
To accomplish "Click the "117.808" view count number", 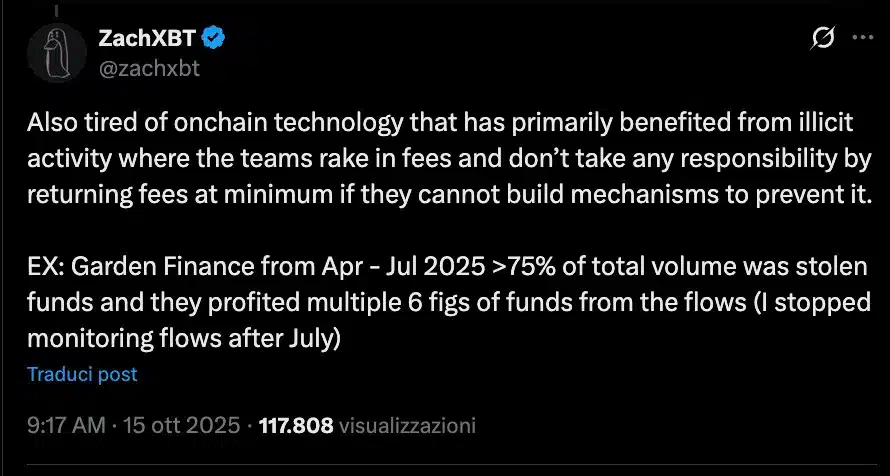I will (296, 425).
